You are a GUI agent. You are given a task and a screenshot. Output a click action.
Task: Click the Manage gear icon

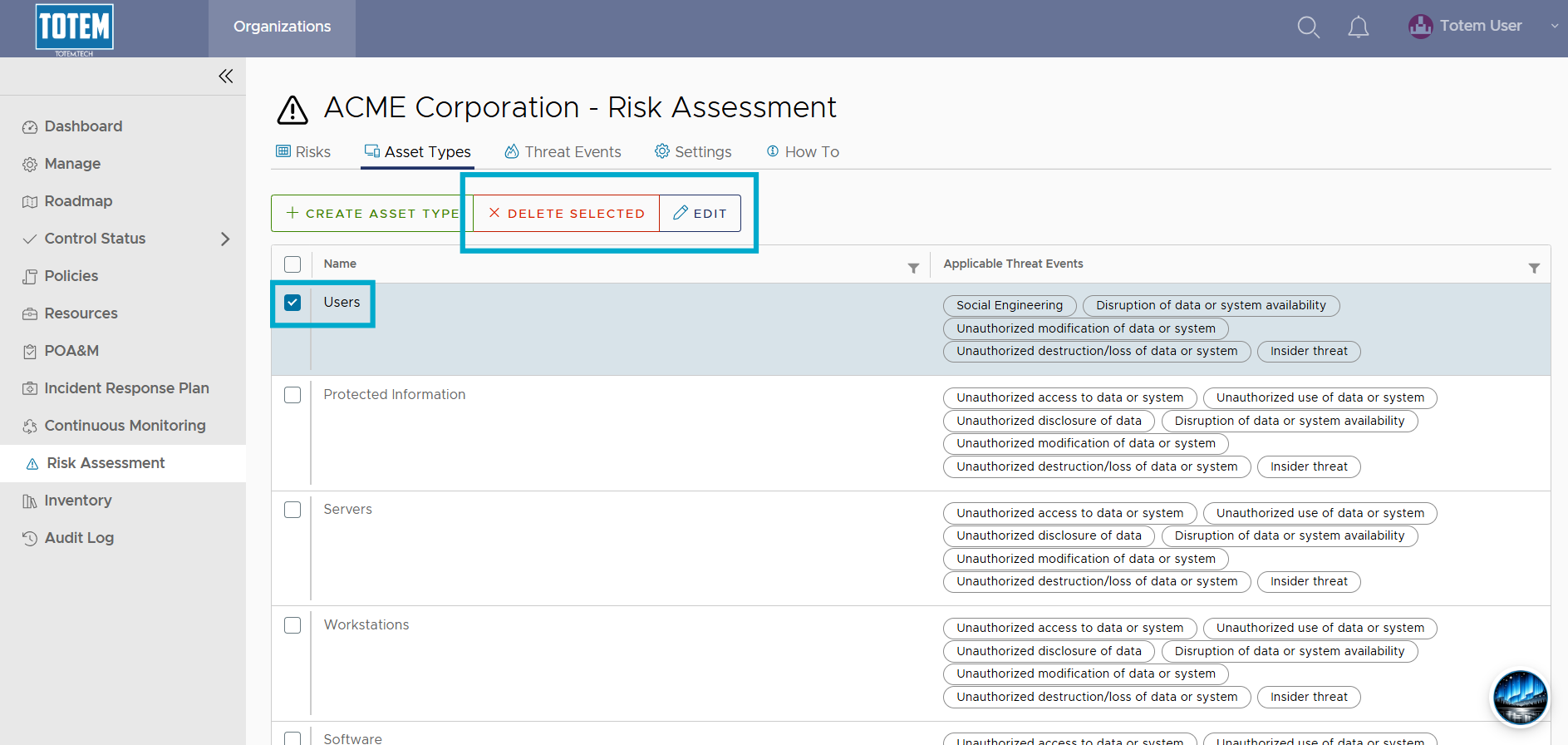click(30, 165)
